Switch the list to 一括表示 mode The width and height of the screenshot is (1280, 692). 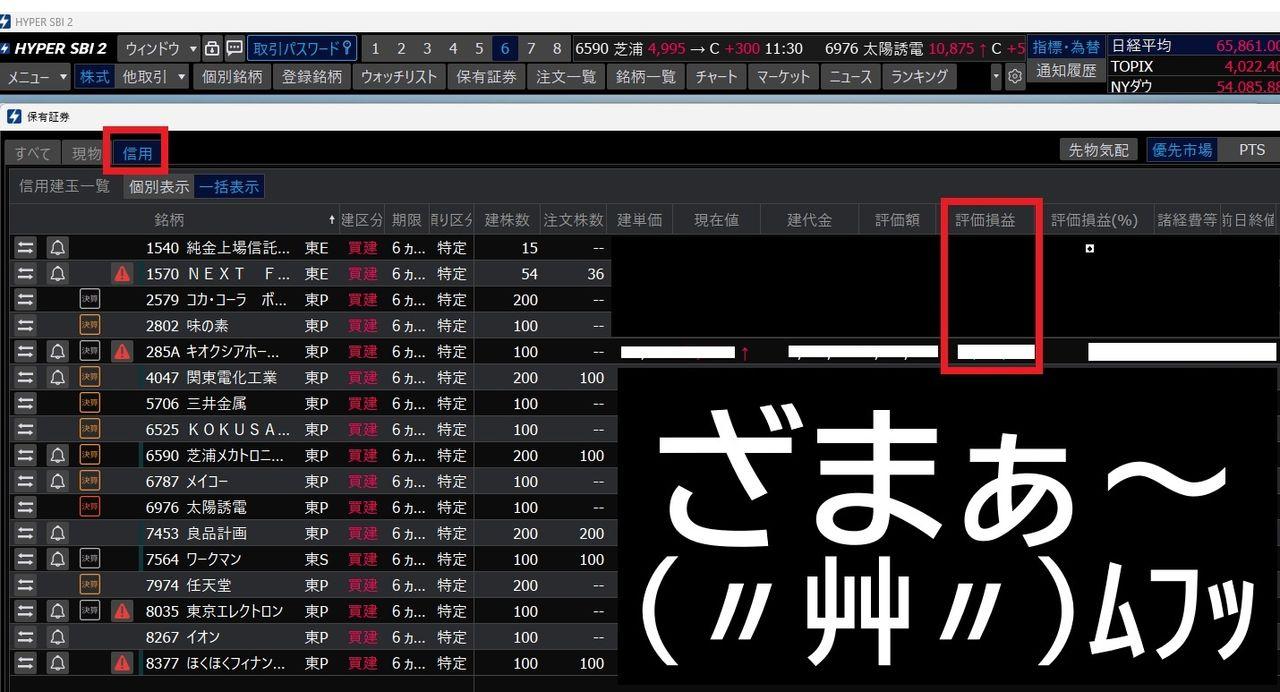coord(229,187)
